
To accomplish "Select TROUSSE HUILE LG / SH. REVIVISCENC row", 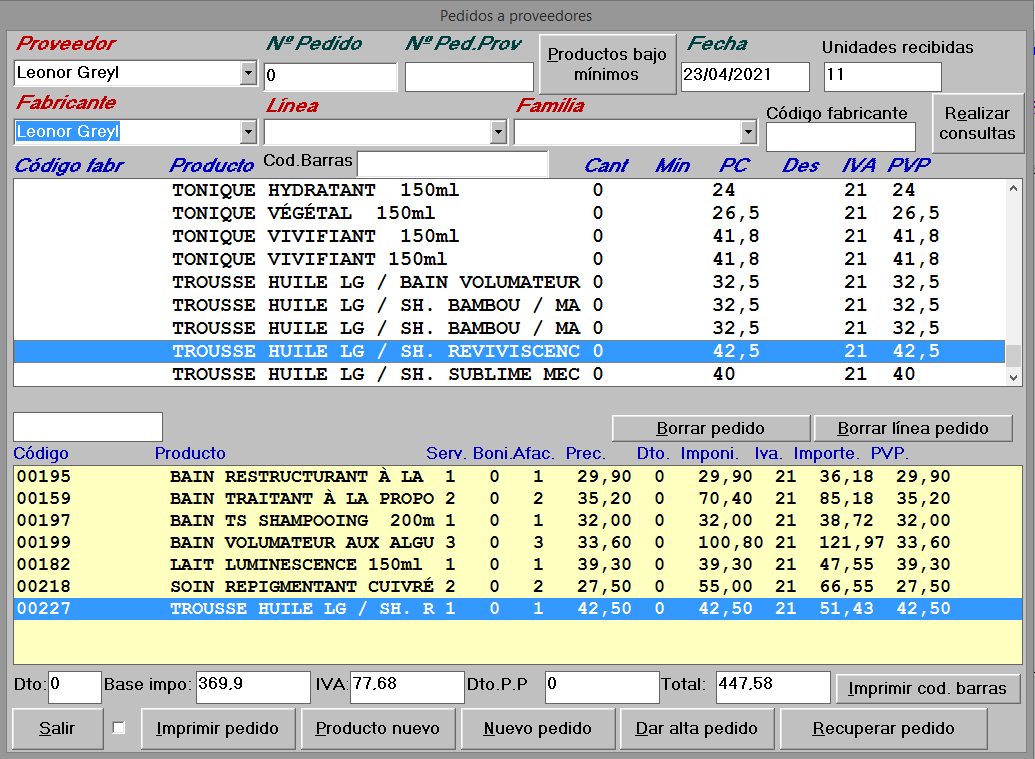I will point(509,351).
